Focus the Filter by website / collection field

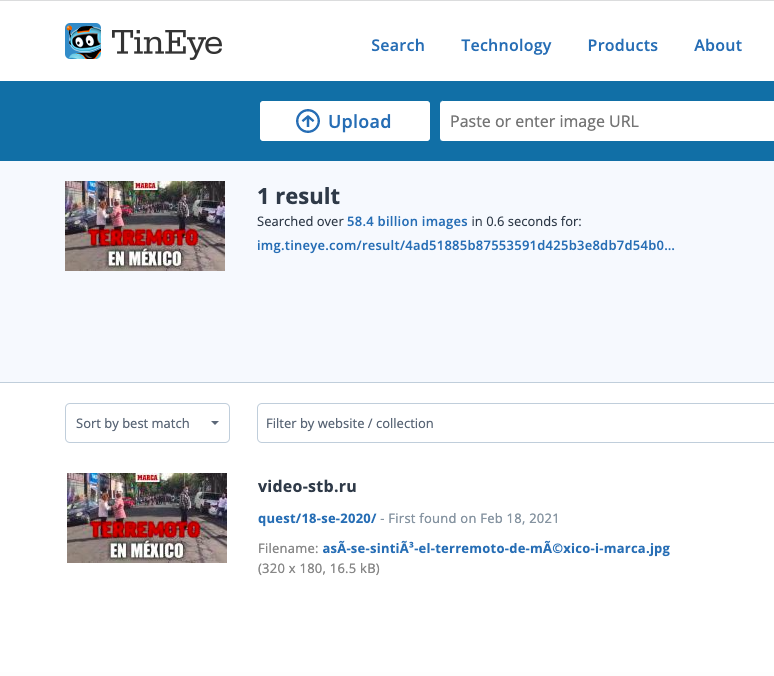click(515, 423)
